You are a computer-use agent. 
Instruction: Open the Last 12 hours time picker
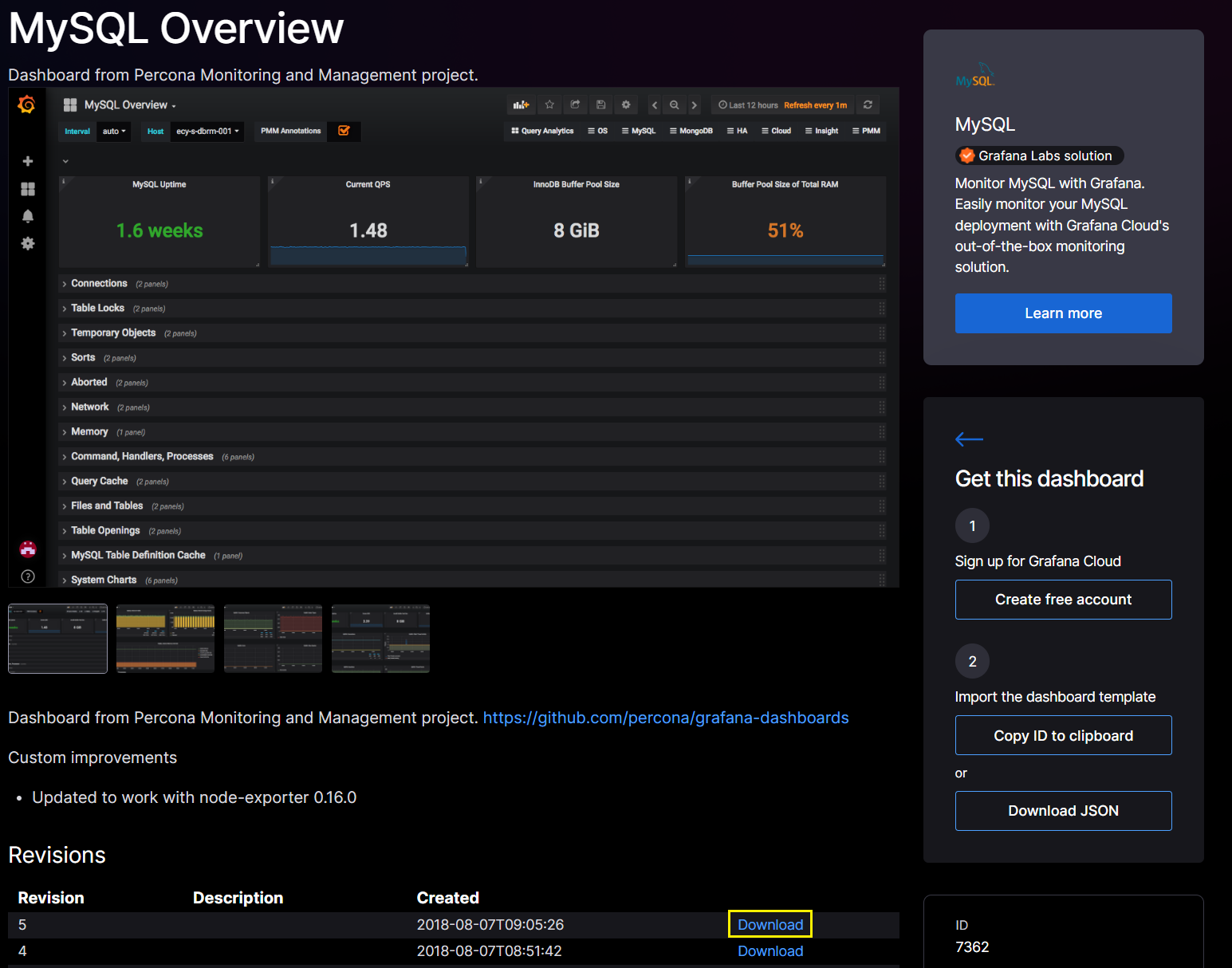pyautogui.click(x=782, y=105)
